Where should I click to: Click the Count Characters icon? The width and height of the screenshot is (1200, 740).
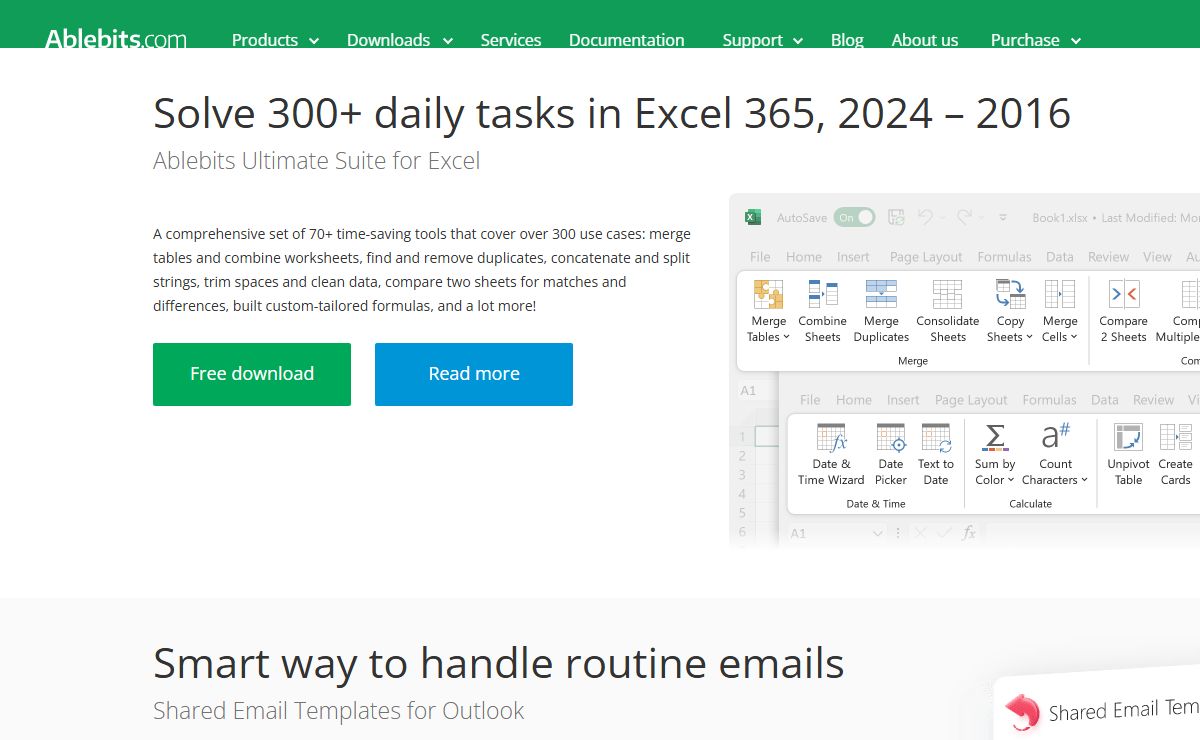click(x=1055, y=437)
